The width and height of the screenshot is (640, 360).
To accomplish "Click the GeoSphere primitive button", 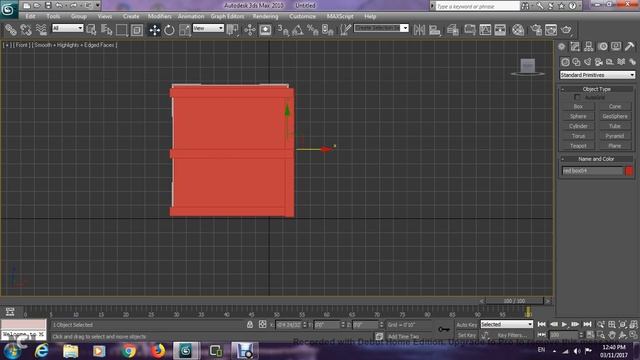I will point(615,116).
